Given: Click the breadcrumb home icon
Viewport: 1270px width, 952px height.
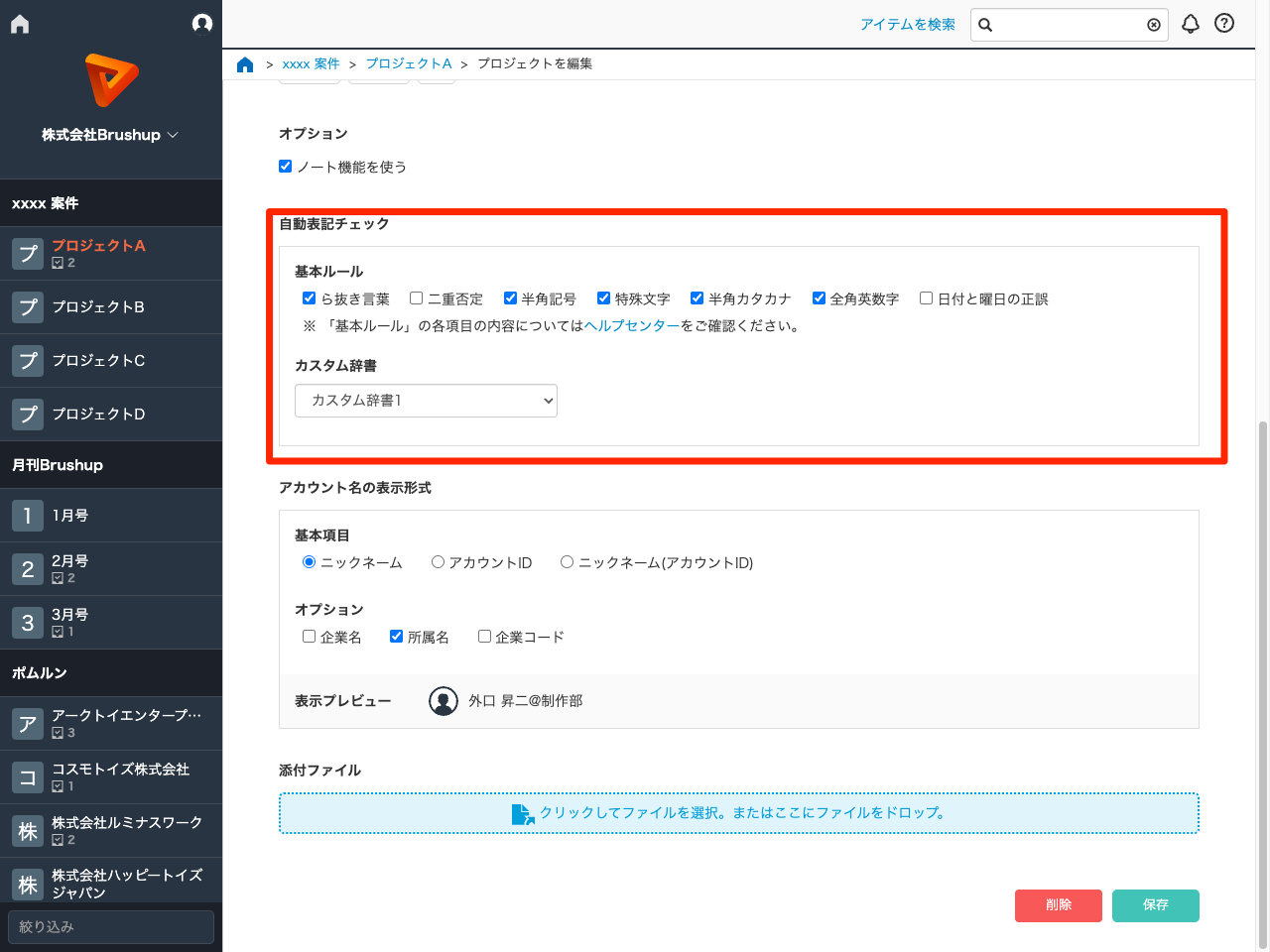Looking at the screenshot, I should (245, 63).
